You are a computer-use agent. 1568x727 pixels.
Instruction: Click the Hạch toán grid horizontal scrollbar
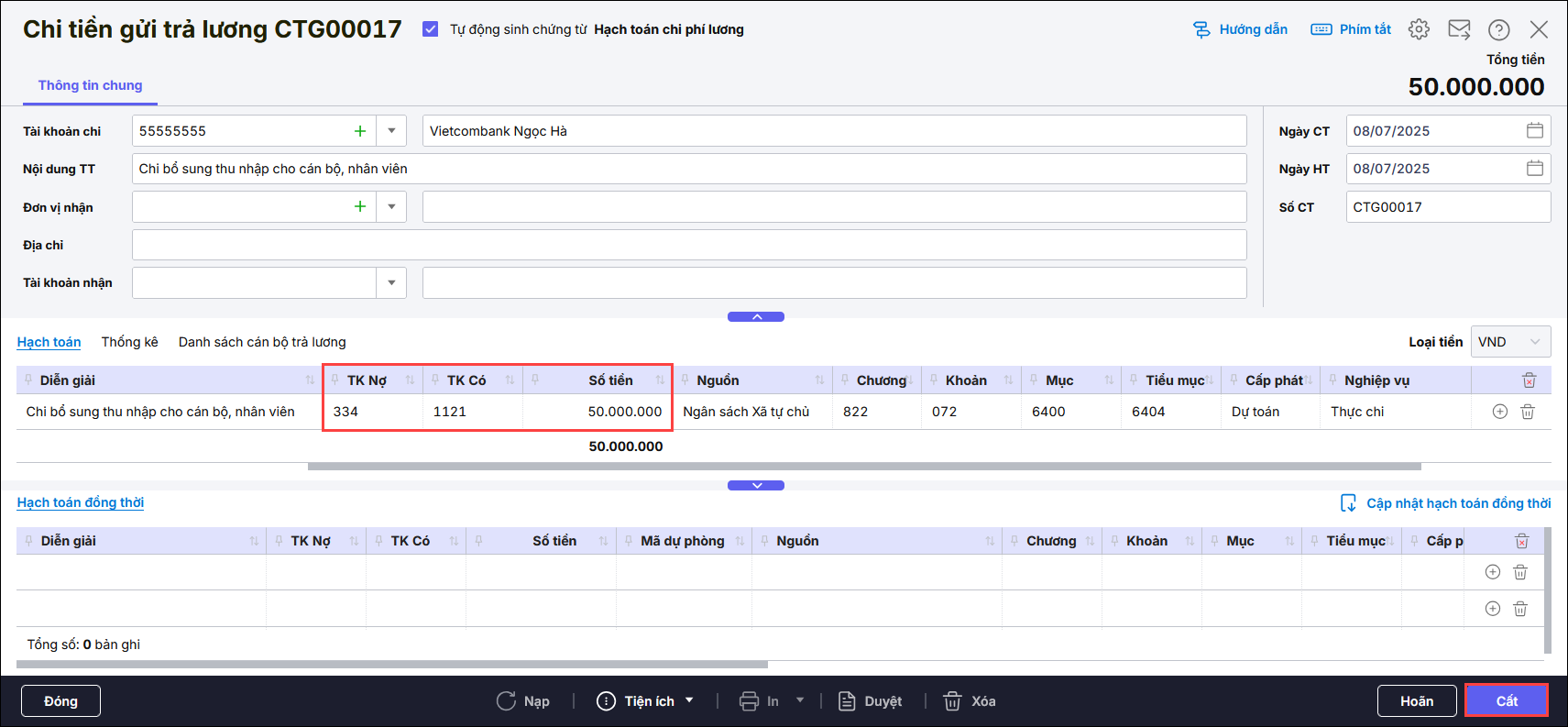click(863, 467)
